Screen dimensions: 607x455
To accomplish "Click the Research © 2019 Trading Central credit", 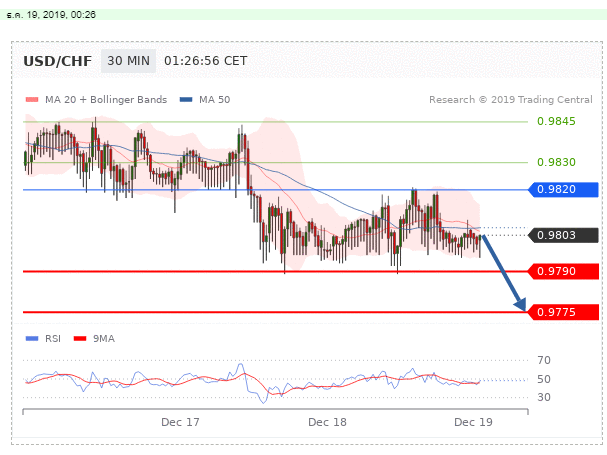I will [x=511, y=100].
